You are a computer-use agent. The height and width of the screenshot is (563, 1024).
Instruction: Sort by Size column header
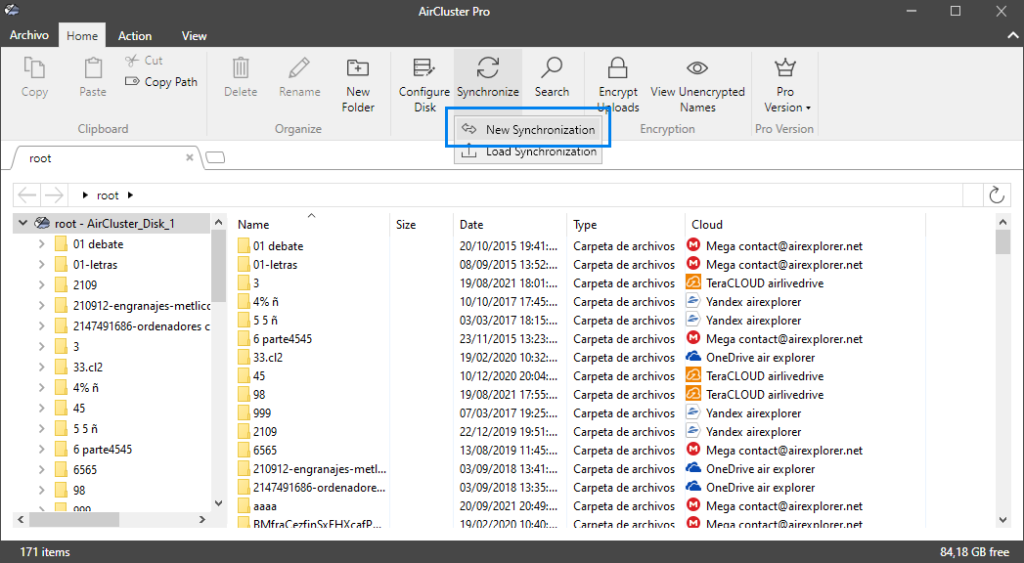pos(406,225)
